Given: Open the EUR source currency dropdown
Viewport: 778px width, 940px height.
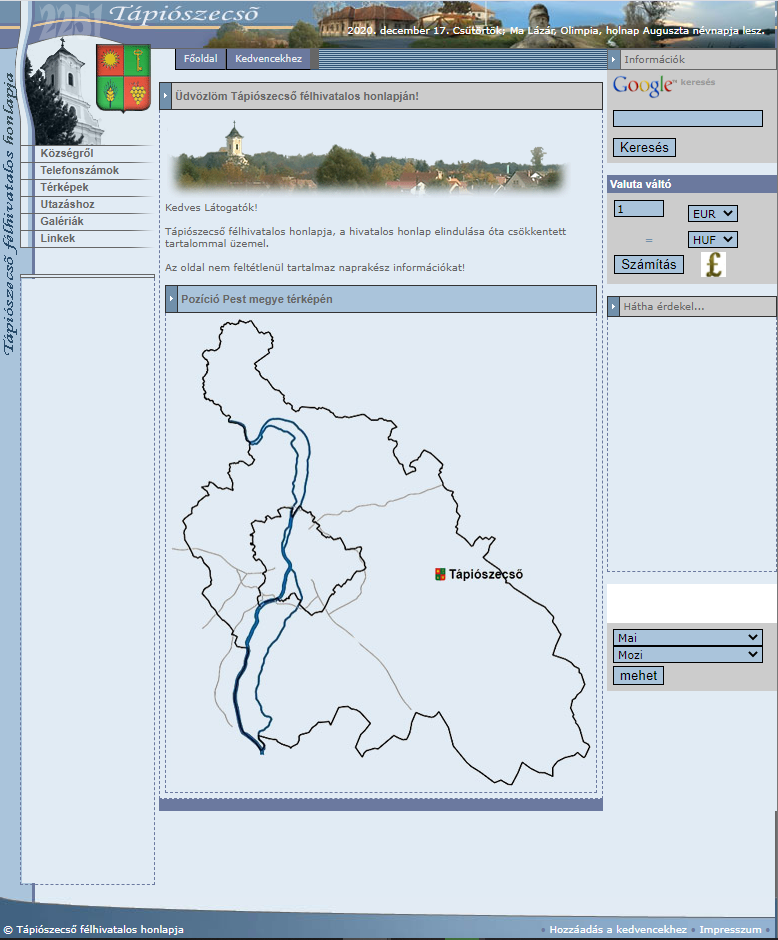Looking at the screenshot, I should coord(712,213).
